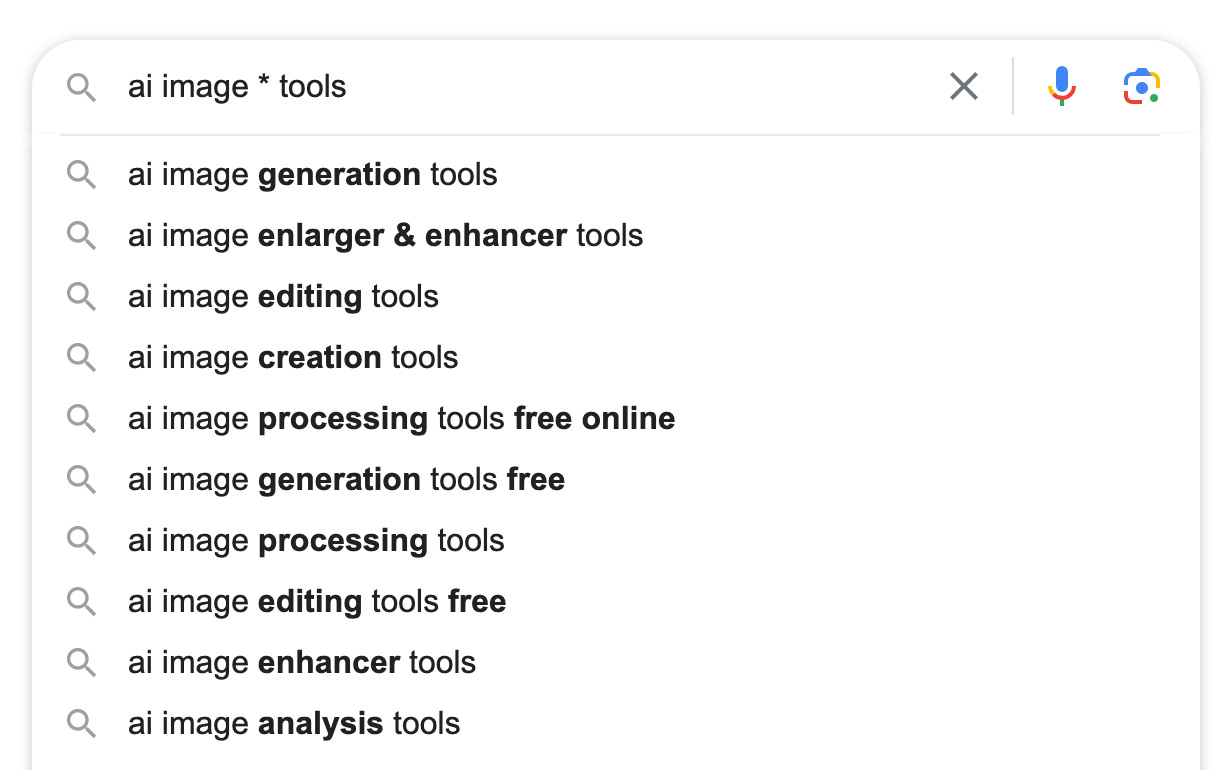The image size is (1226, 770).
Task: Click the magnifier icon beside 'ai image creation tools'
Action: point(81,358)
